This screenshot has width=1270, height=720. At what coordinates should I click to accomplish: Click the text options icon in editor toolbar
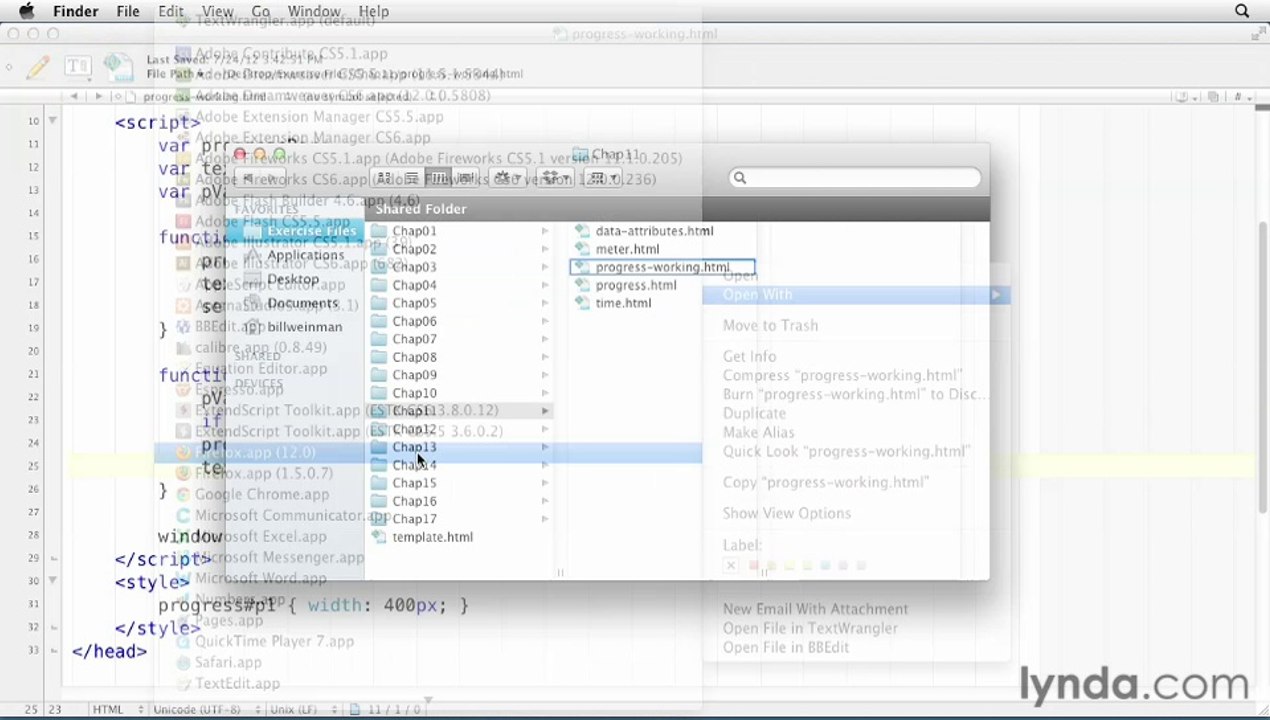tap(77, 67)
